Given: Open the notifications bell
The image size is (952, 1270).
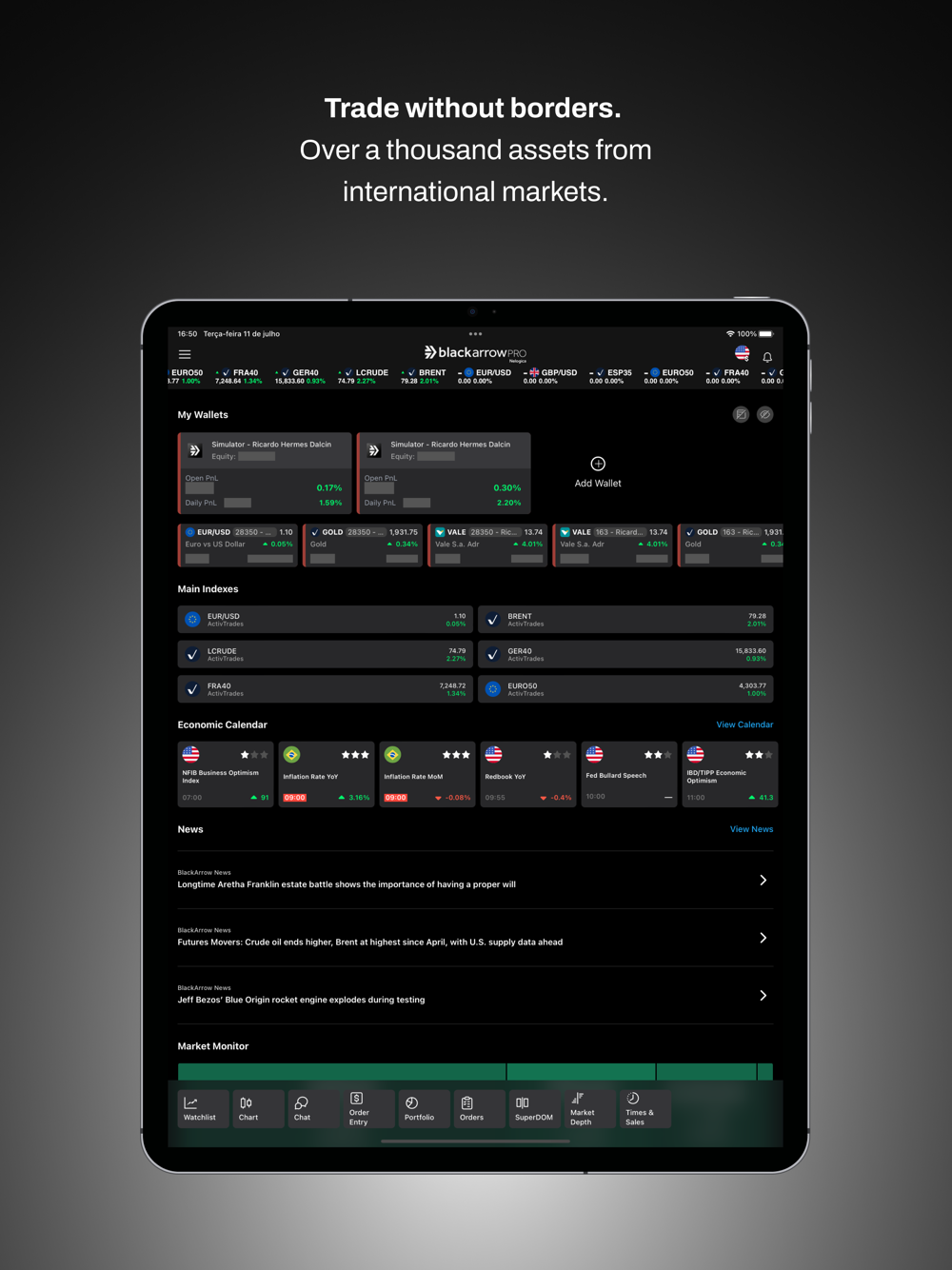Looking at the screenshot, I should [x=767, y=357].
